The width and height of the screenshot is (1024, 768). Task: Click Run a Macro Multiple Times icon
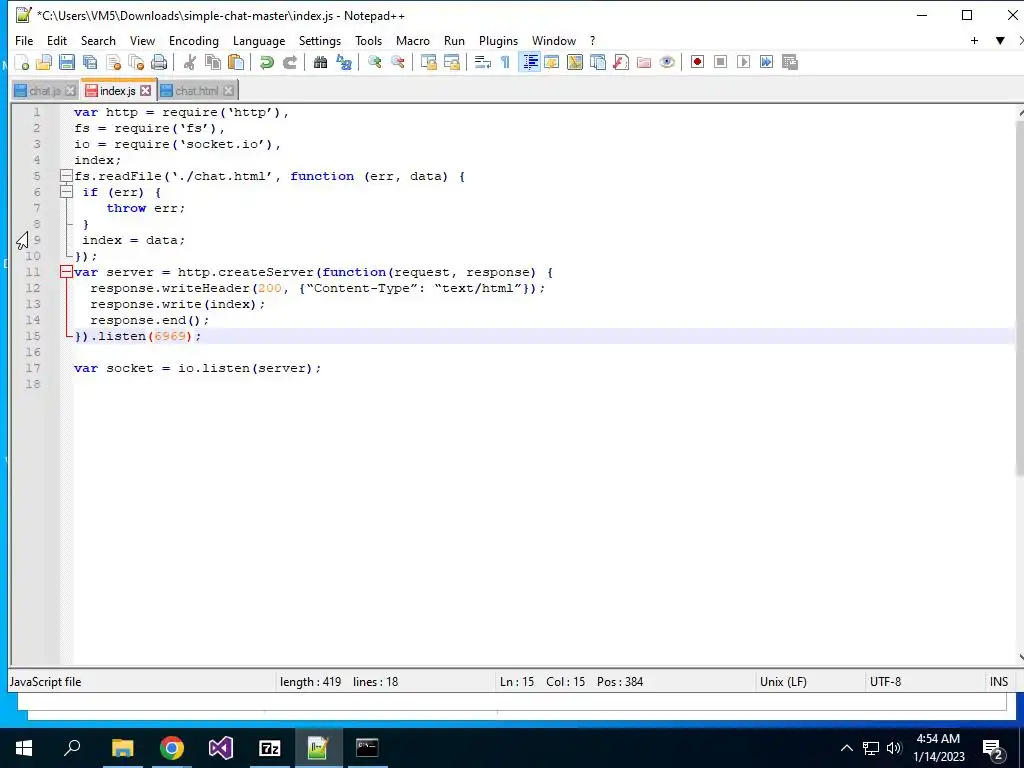click(766, 62)
